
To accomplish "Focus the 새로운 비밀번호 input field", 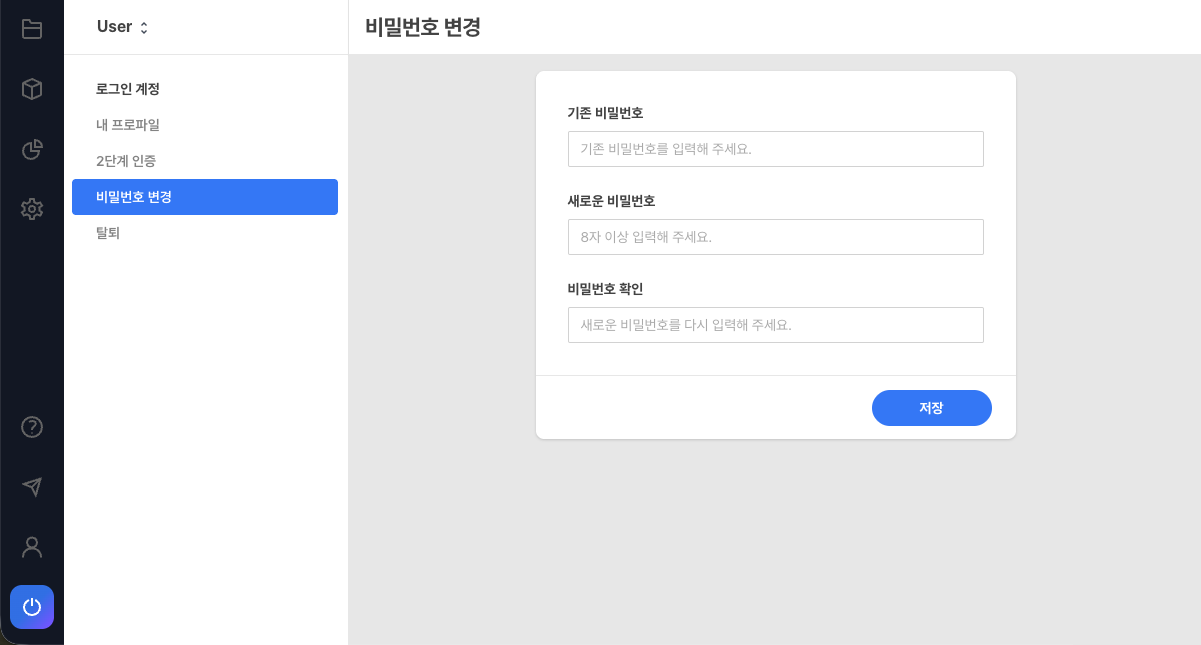I will 776,236.
